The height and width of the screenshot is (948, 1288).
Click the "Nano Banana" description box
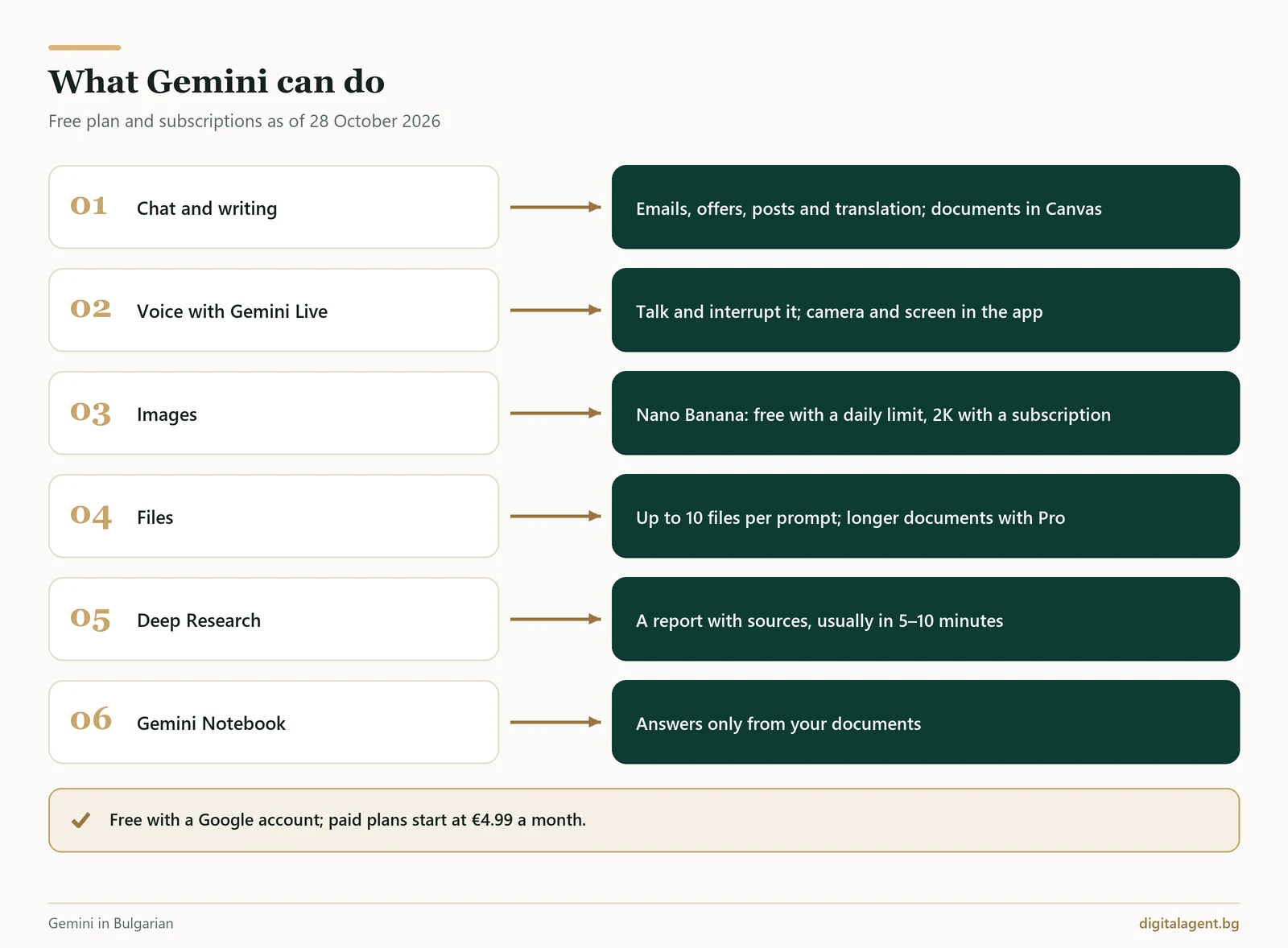926,413
